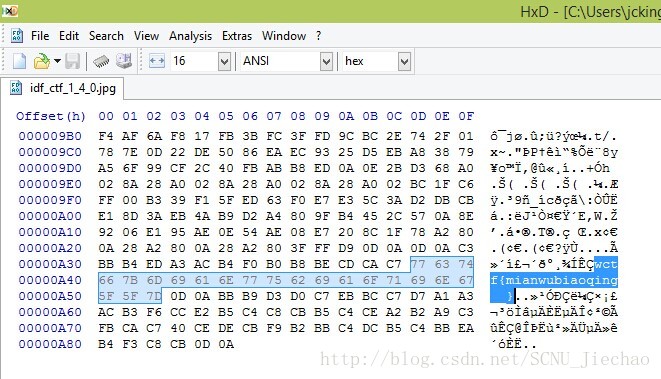661x379 pixels.
Task: Click the Open RAM chip icon
Action: point(101,62)
